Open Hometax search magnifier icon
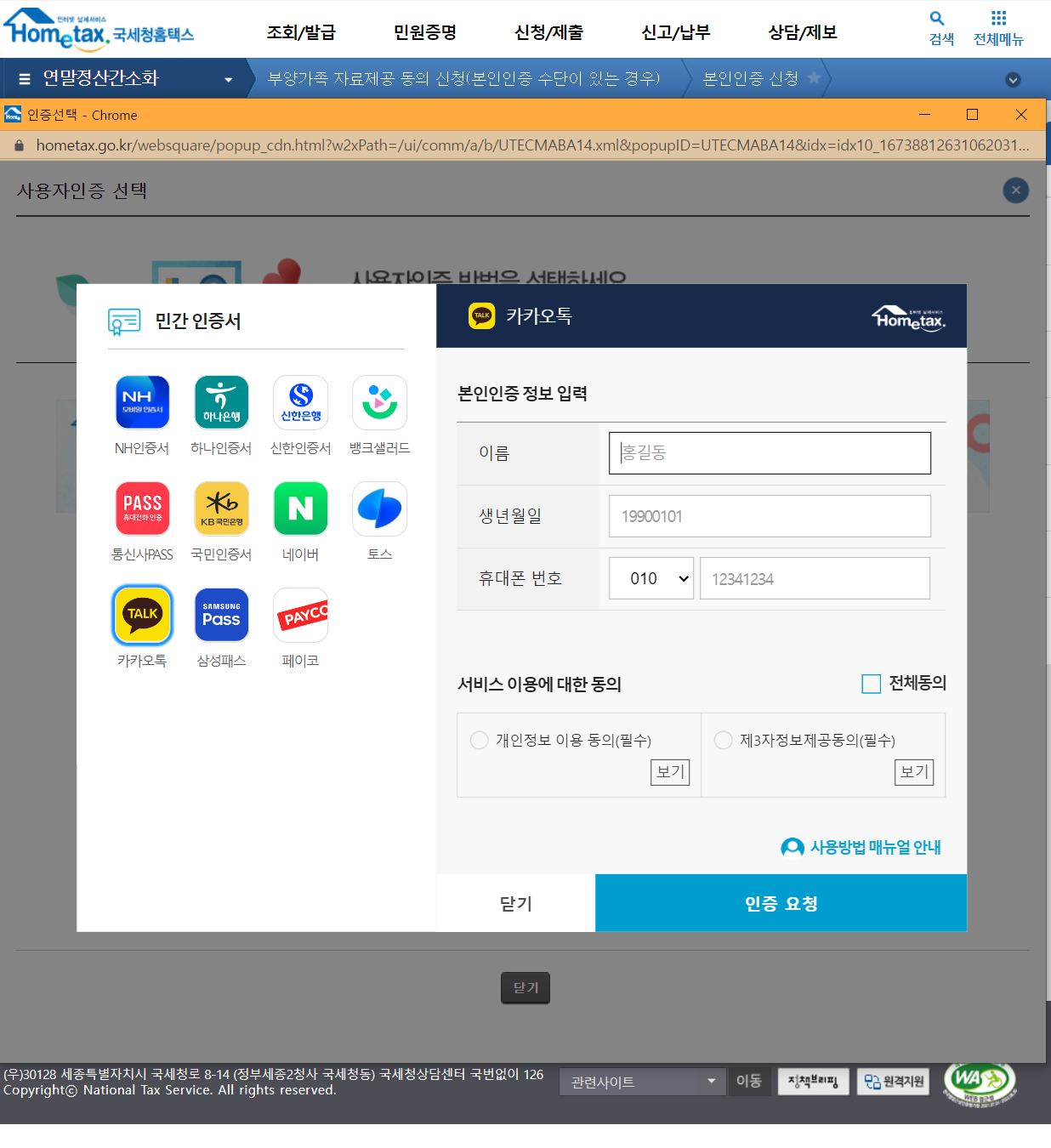Screen dimensions: 1051x1148 [937, 19]
